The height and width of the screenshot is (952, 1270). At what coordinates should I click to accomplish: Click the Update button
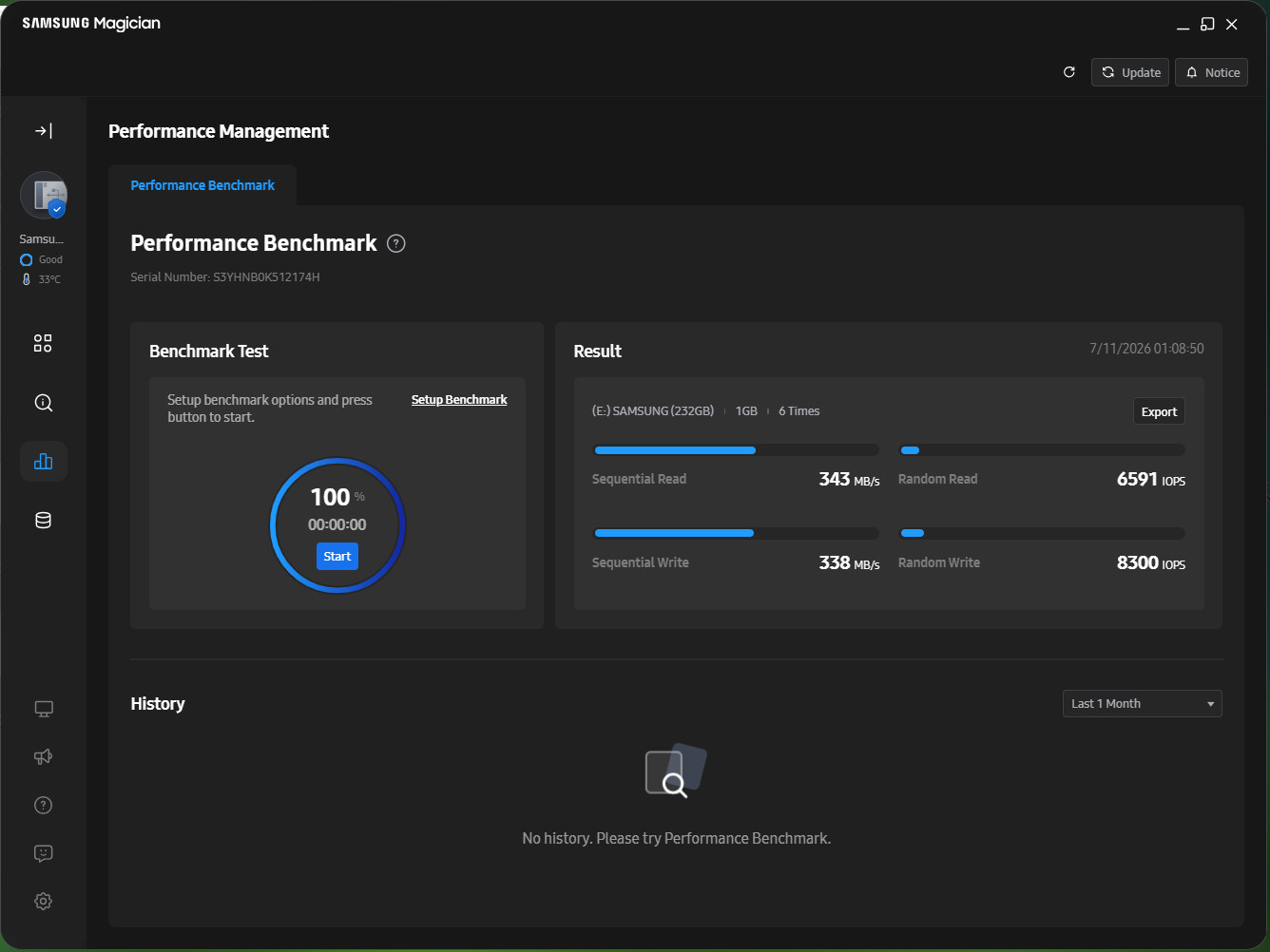click(x=1130, y=72)
